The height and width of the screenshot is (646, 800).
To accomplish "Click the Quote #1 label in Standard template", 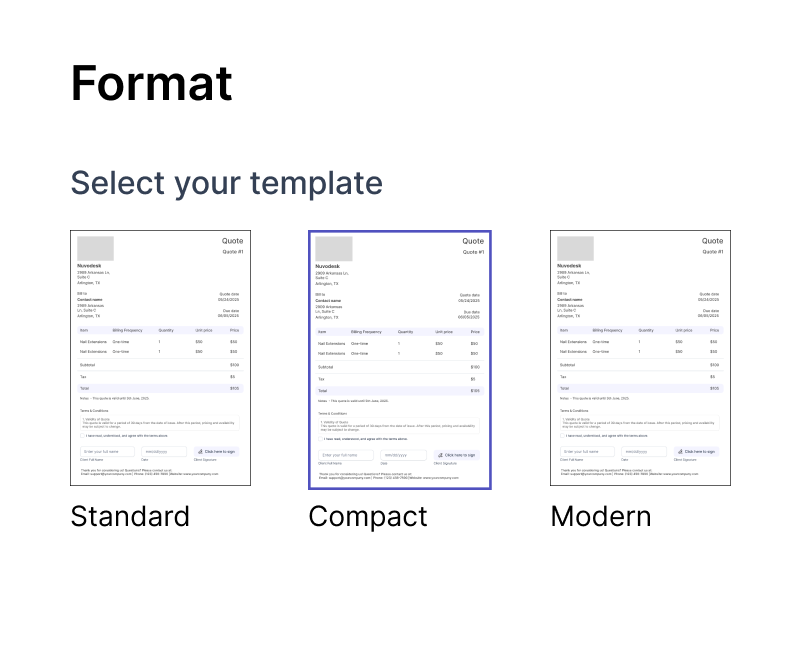I will click(x=231, y=251).
